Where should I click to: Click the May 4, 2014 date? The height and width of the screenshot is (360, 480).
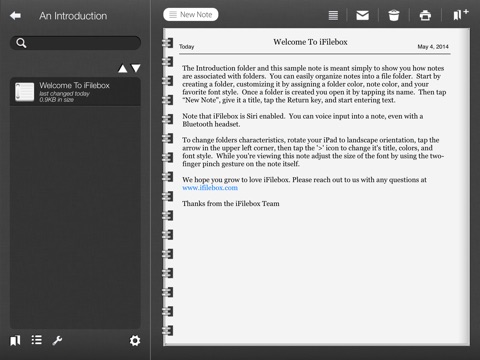tap(433, 47)
